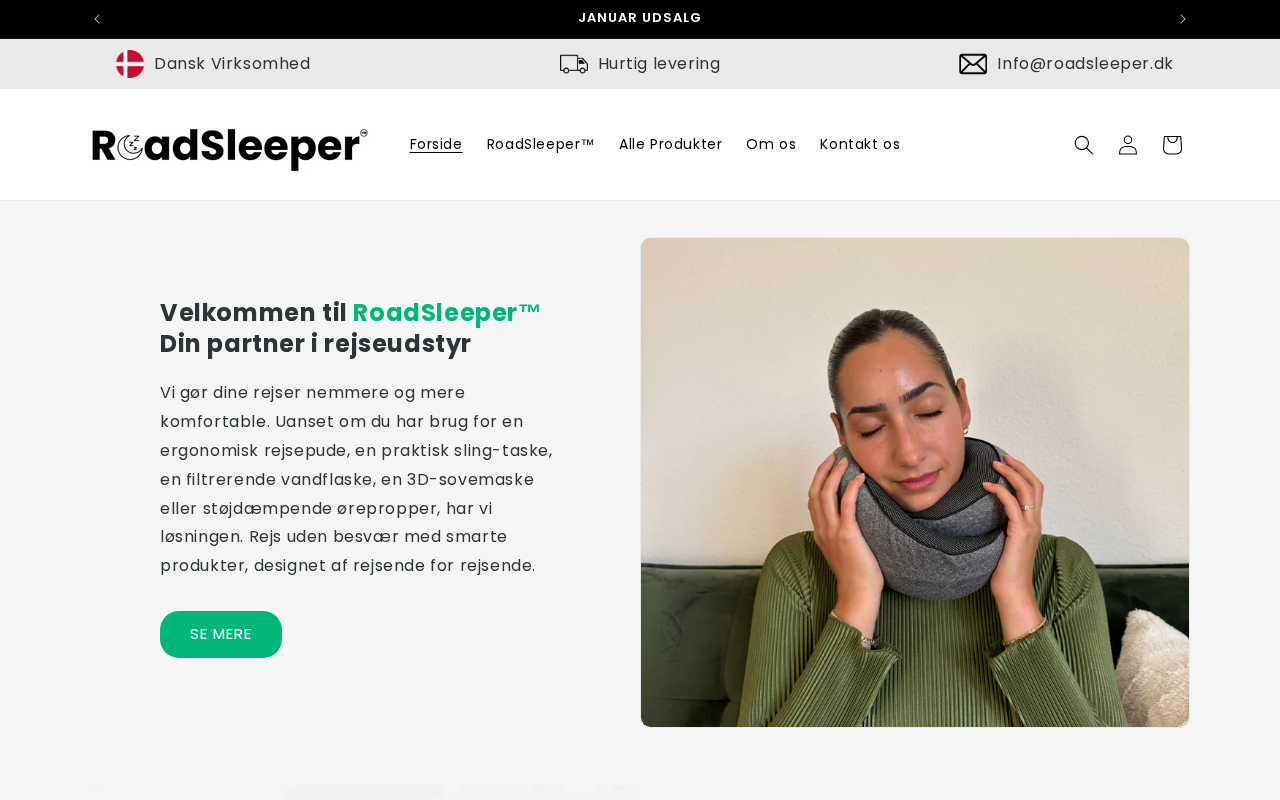This screenshot has width=1280, height=800.
Task: Open the shopping cart icon
Action: 1172,145
